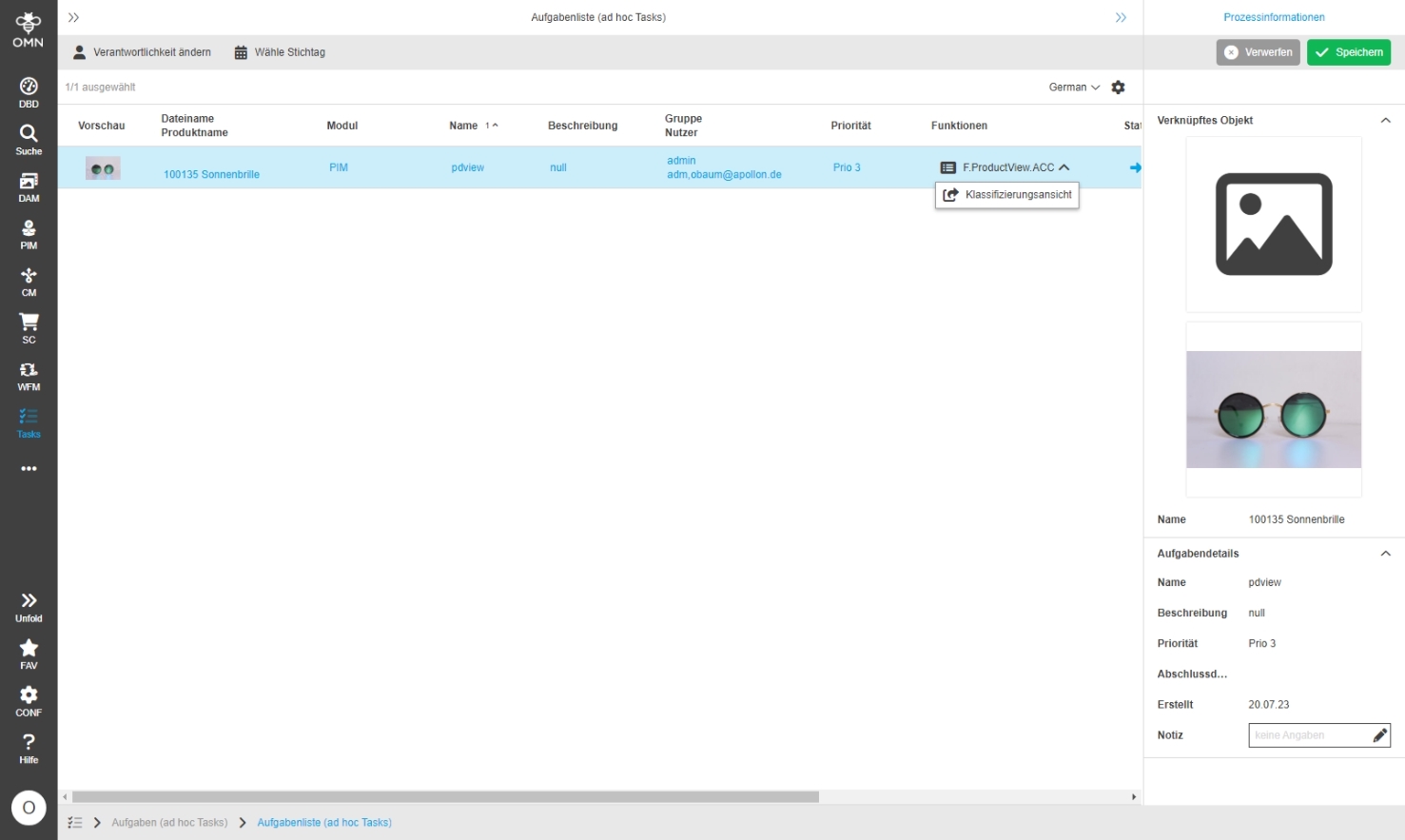1405x840 pixels.
Task: Open the WFM workflow module
Action: click(x=29, y=376)
